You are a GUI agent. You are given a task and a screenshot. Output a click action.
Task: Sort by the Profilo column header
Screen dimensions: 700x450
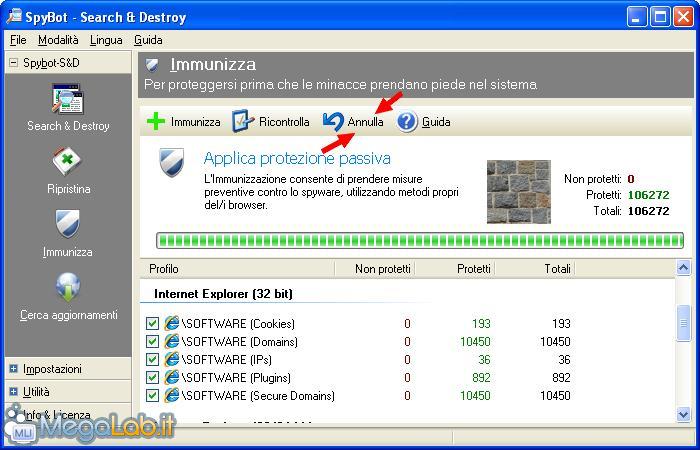coord(163,269)
